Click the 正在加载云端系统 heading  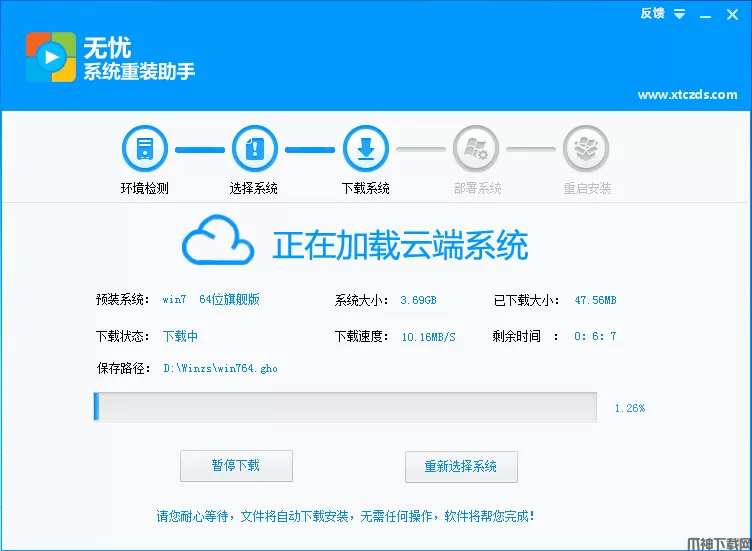tap(400, 245)
